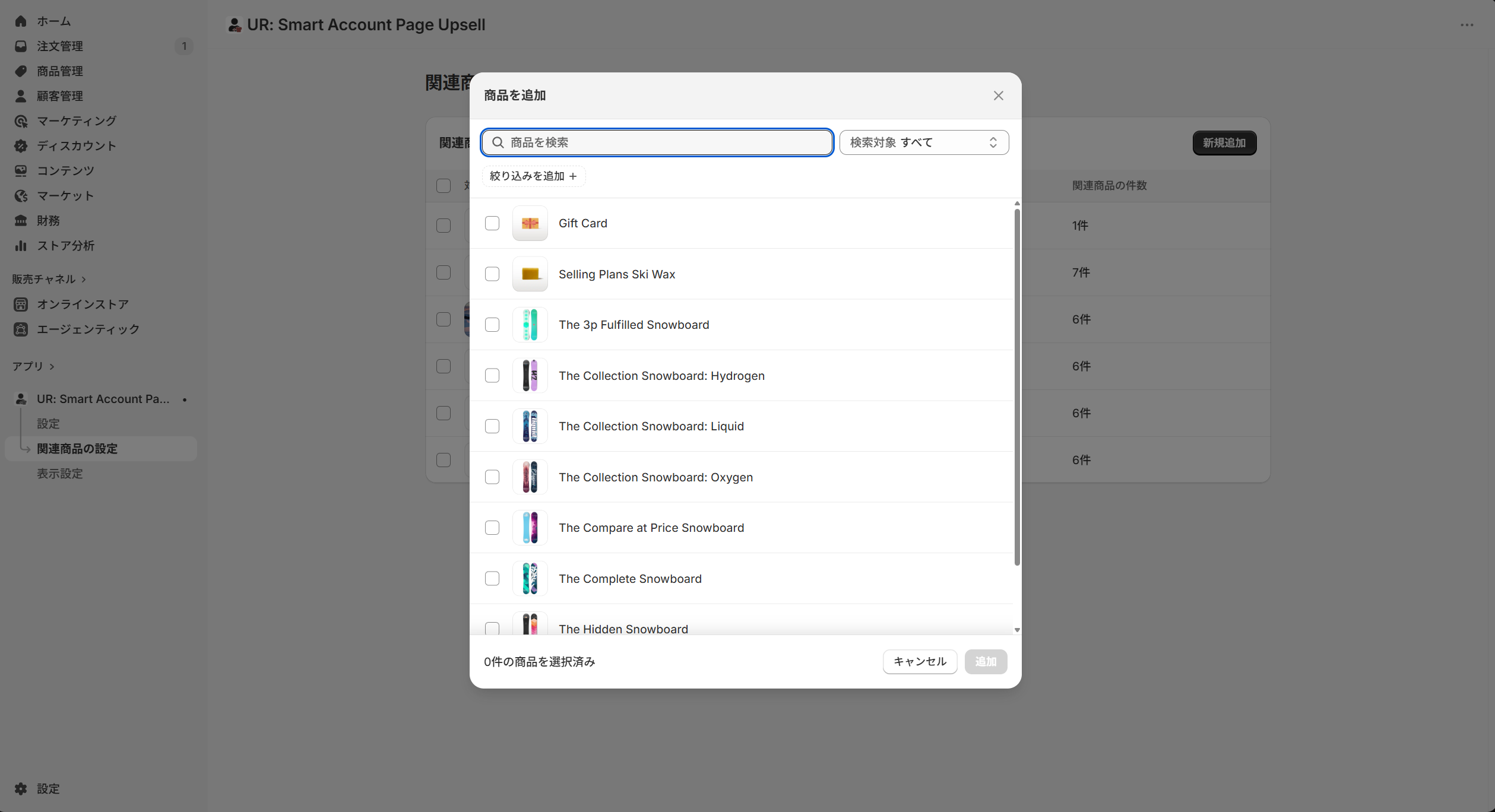
Task: Click The 3p Fulfilled Snowboard thumbnail
Action: coord(530,325)
